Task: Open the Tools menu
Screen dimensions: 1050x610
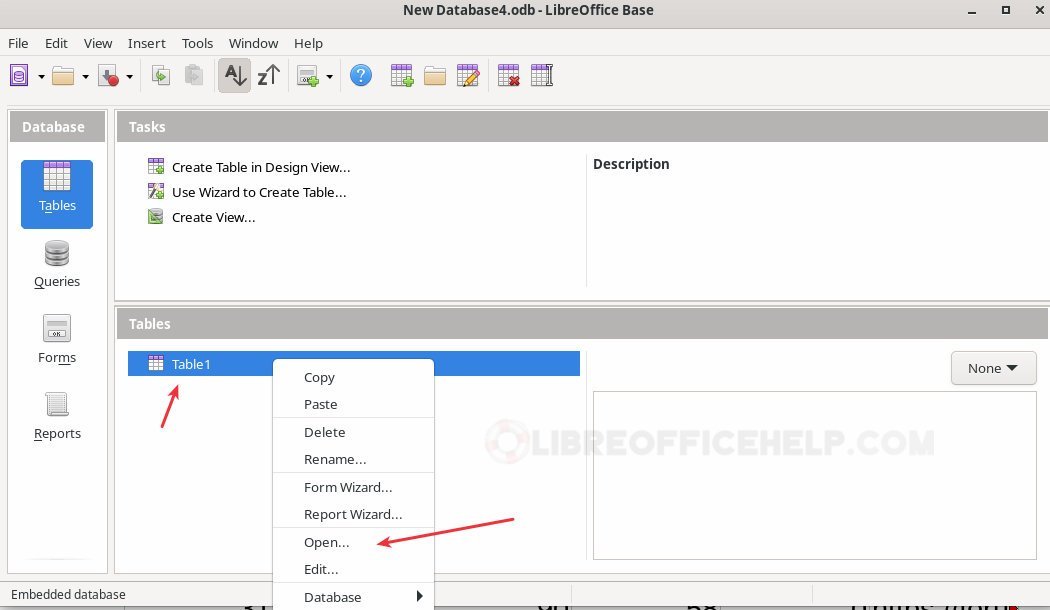Action: pyautogui.click(x=197, y=43)
